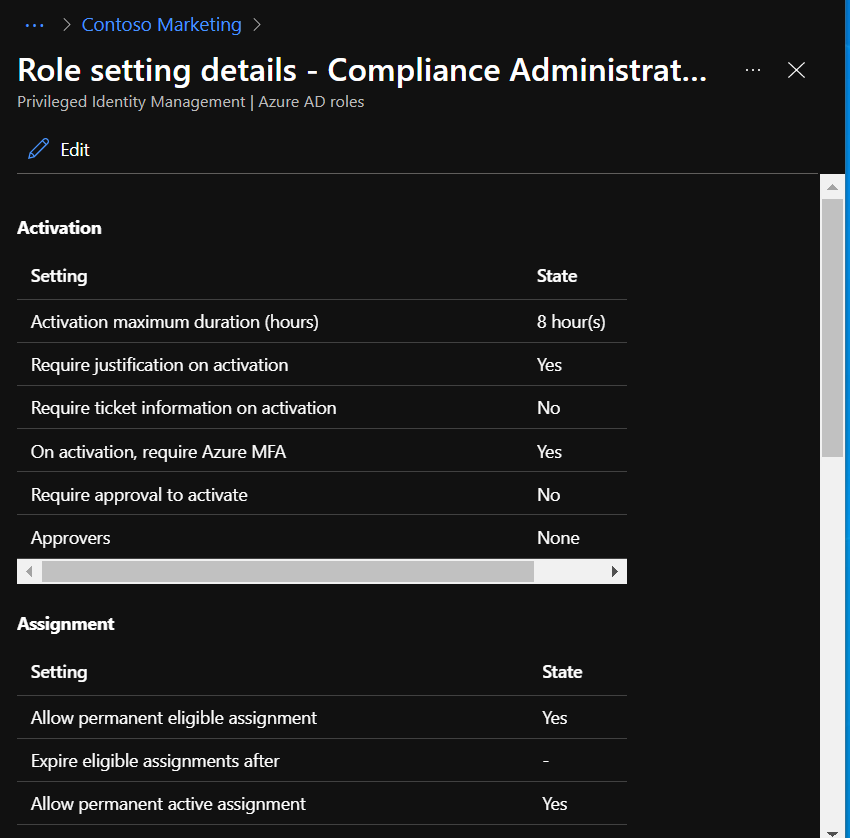Navigate to Contoso Marketing breadcrumb link
Image resolution: width=850 pixels, height=838 pixels.
tap(161, 25)
